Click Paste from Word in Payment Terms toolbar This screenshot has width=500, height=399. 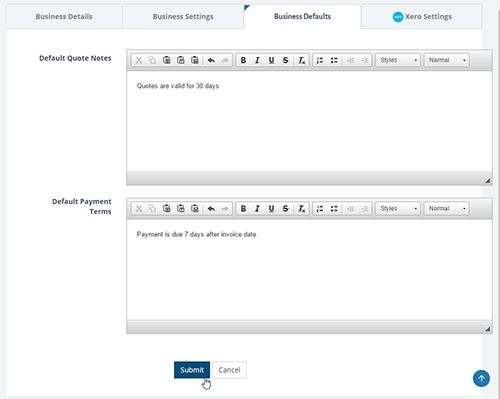pos(195,209)
